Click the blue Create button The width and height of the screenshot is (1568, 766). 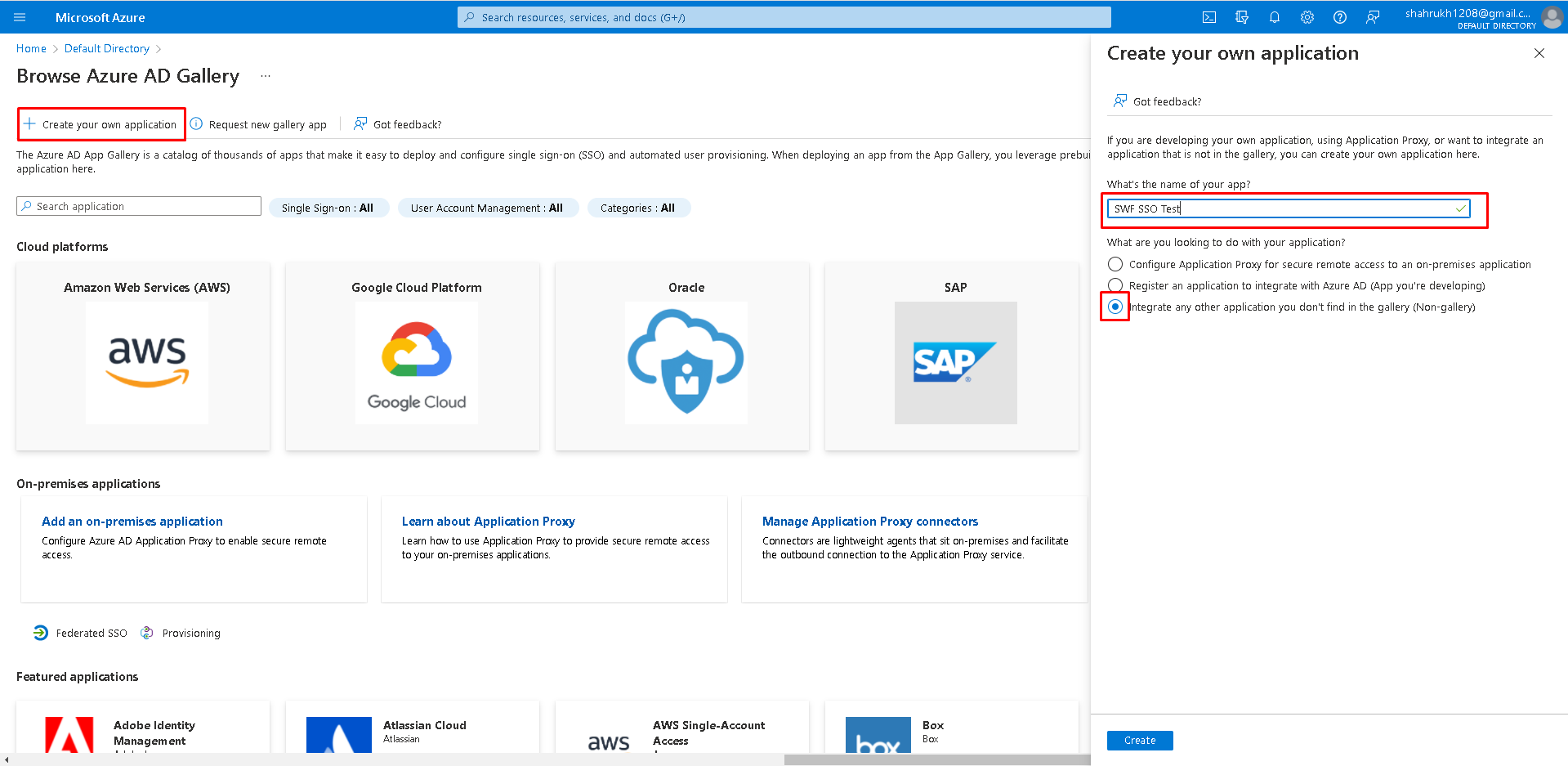point(1140,740)
